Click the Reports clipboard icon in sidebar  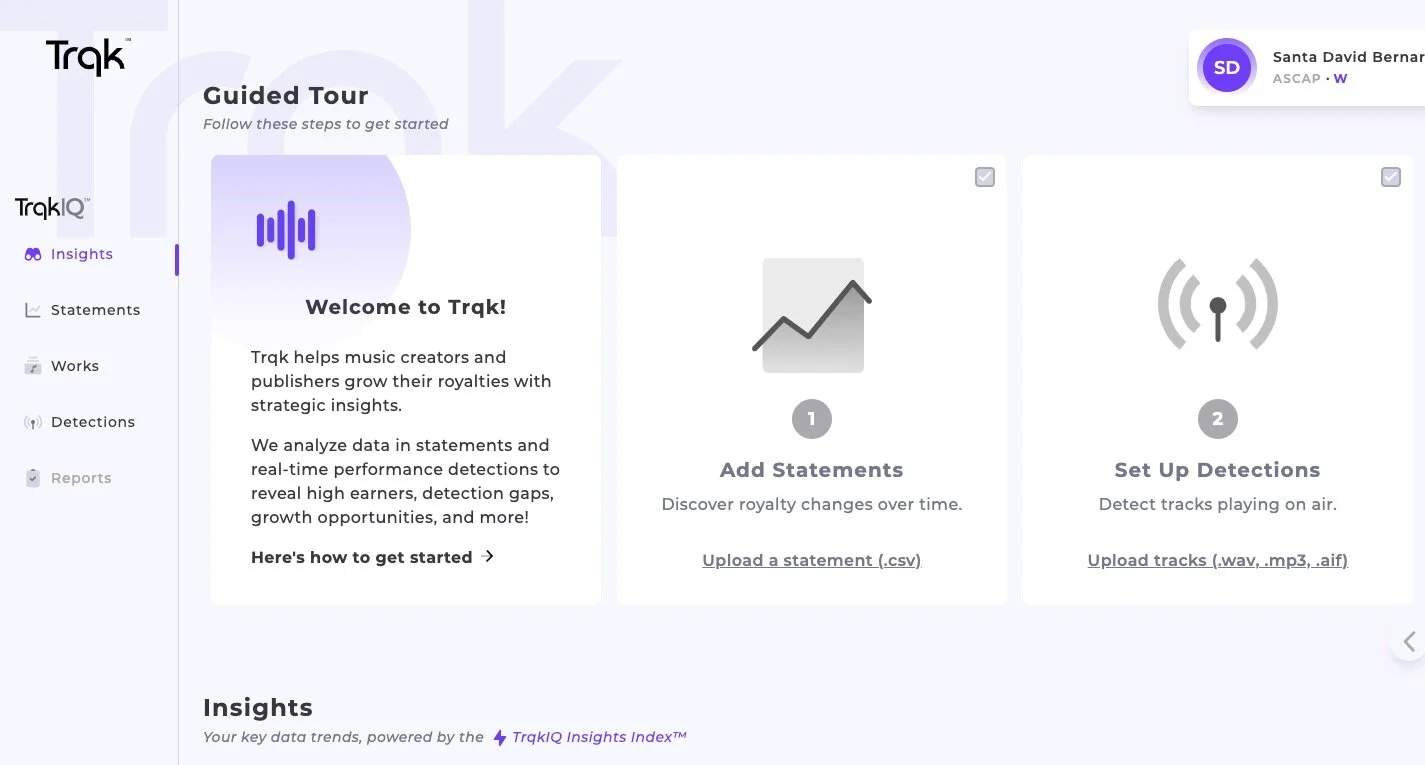[x=33, y=478]
